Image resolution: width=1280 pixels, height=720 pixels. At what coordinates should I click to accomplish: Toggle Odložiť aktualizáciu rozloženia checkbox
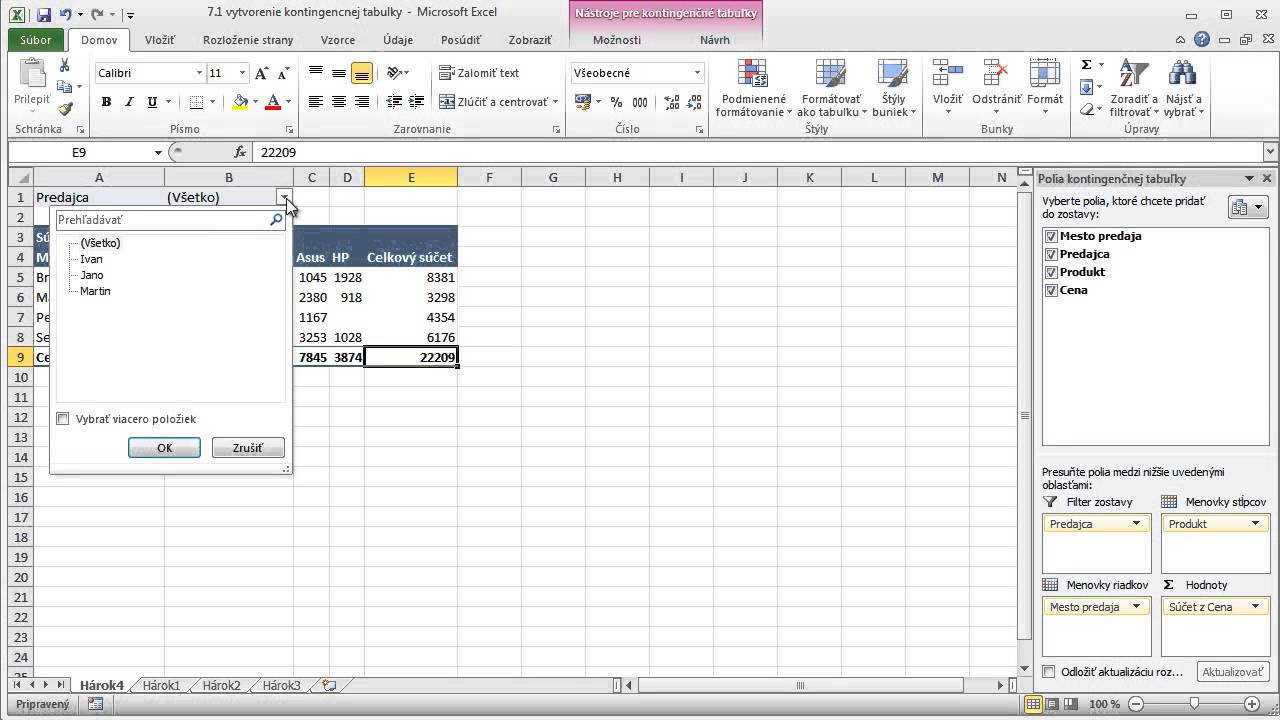point(1049,672)
